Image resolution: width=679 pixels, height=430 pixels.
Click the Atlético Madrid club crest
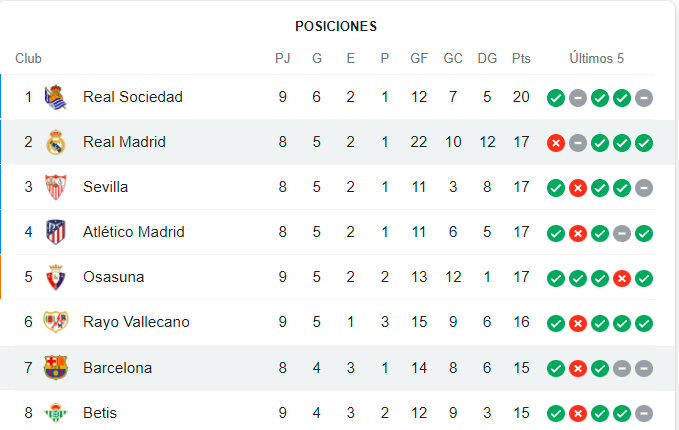(56, 232)
